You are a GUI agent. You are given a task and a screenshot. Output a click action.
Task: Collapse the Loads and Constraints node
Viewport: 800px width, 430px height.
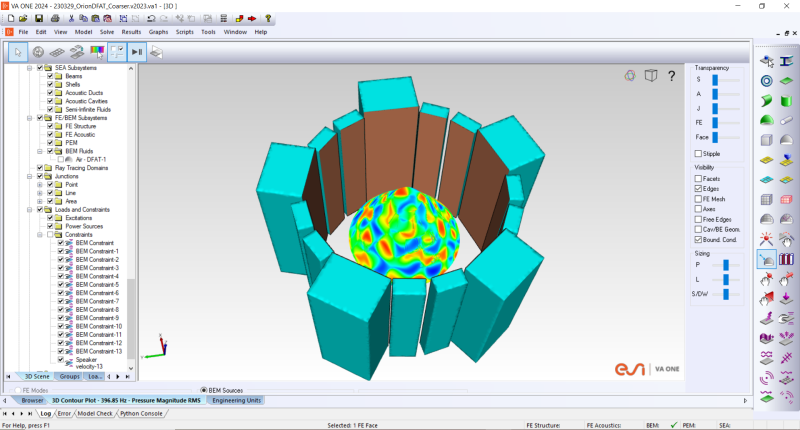pos(30,209)
